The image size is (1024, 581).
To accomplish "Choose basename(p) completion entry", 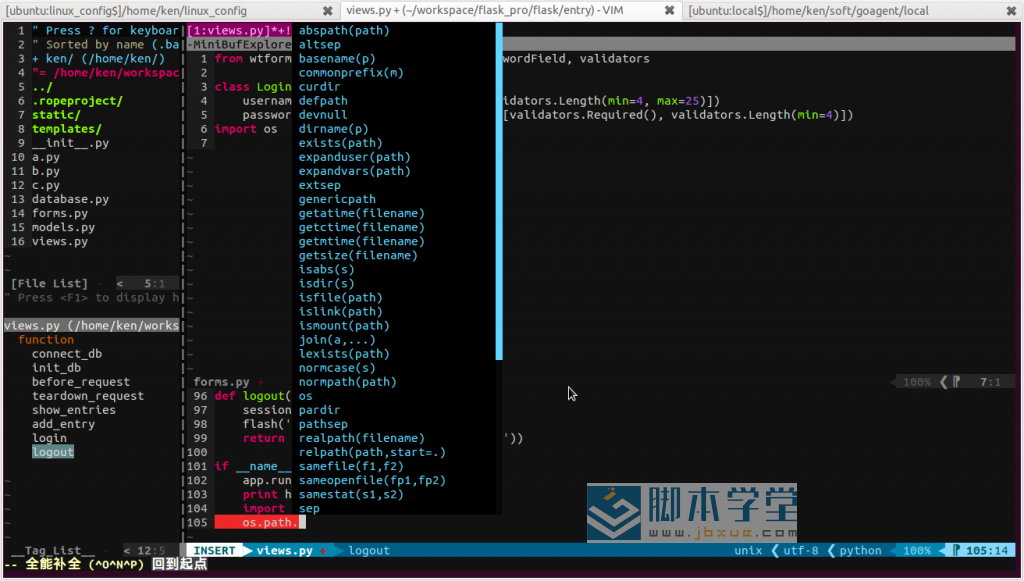I will [337, 58].
